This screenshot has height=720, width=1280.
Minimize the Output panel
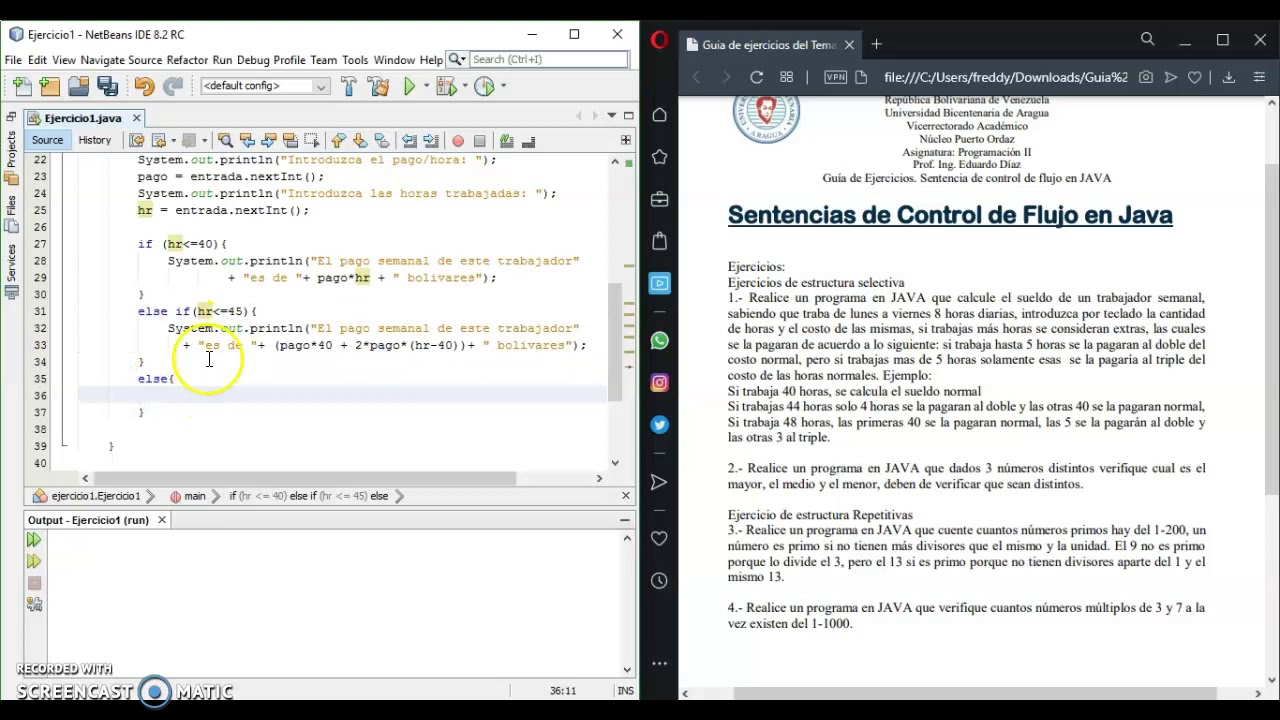625,520
